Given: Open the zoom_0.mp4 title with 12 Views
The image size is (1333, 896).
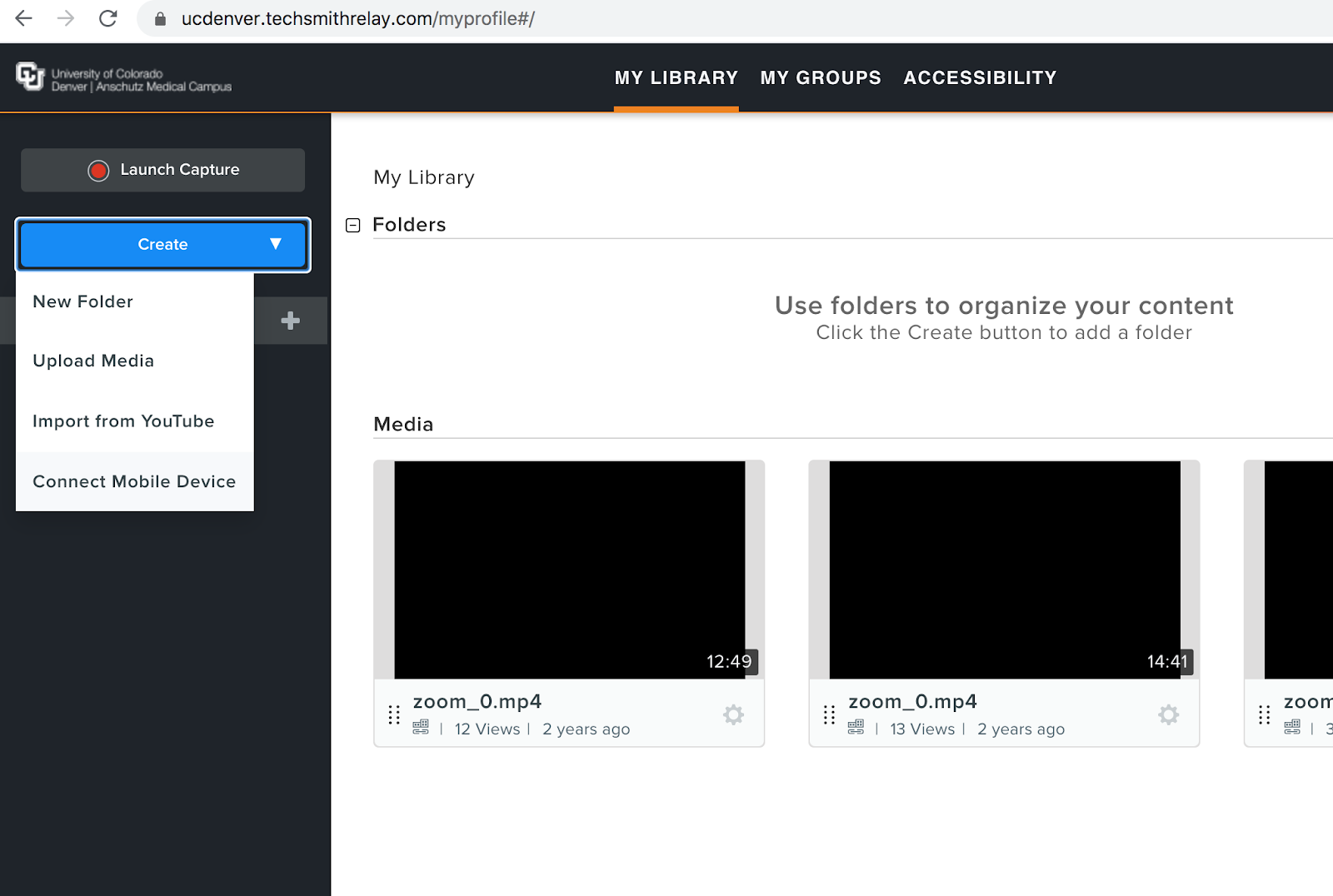Looking at the screenshot, I should 477,701.
